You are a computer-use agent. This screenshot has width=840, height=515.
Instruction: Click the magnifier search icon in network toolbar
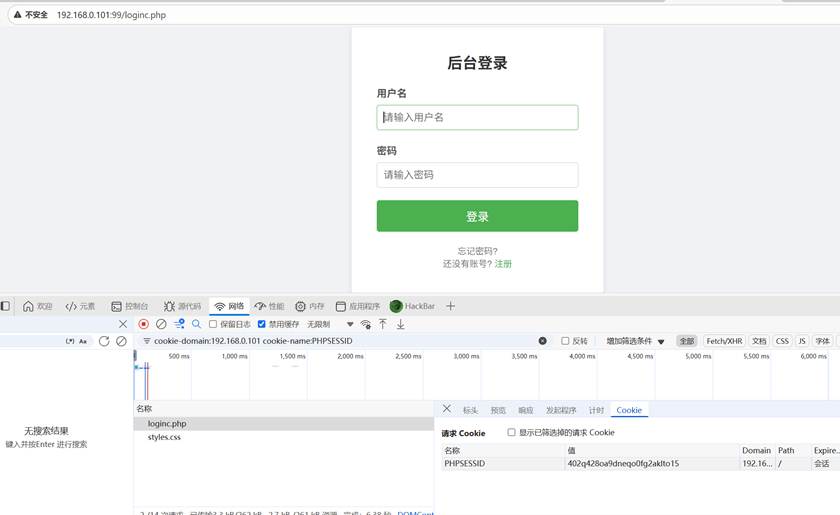(x=197, y=324)
